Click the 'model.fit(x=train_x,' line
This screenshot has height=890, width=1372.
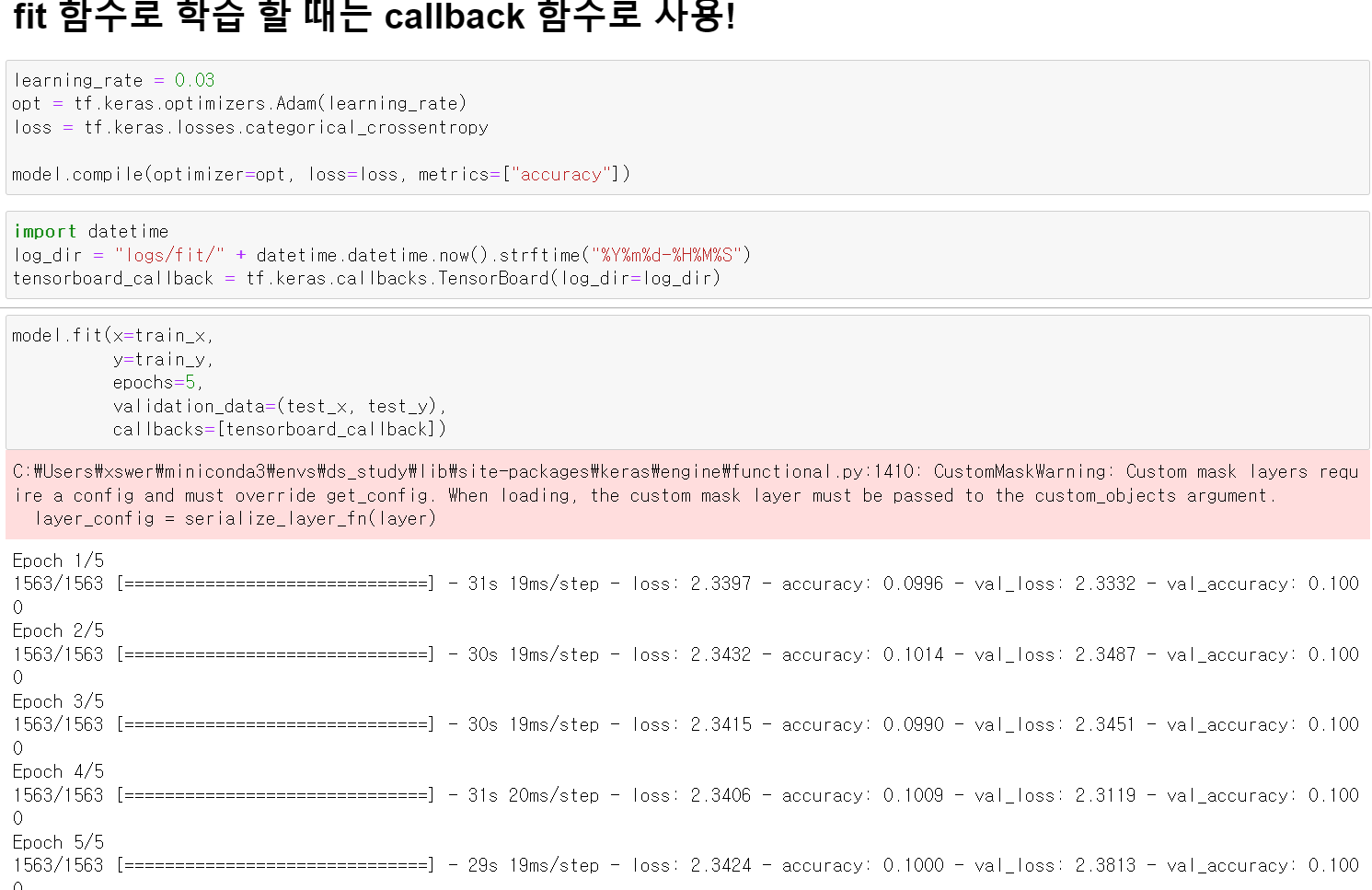coord(113,335)
